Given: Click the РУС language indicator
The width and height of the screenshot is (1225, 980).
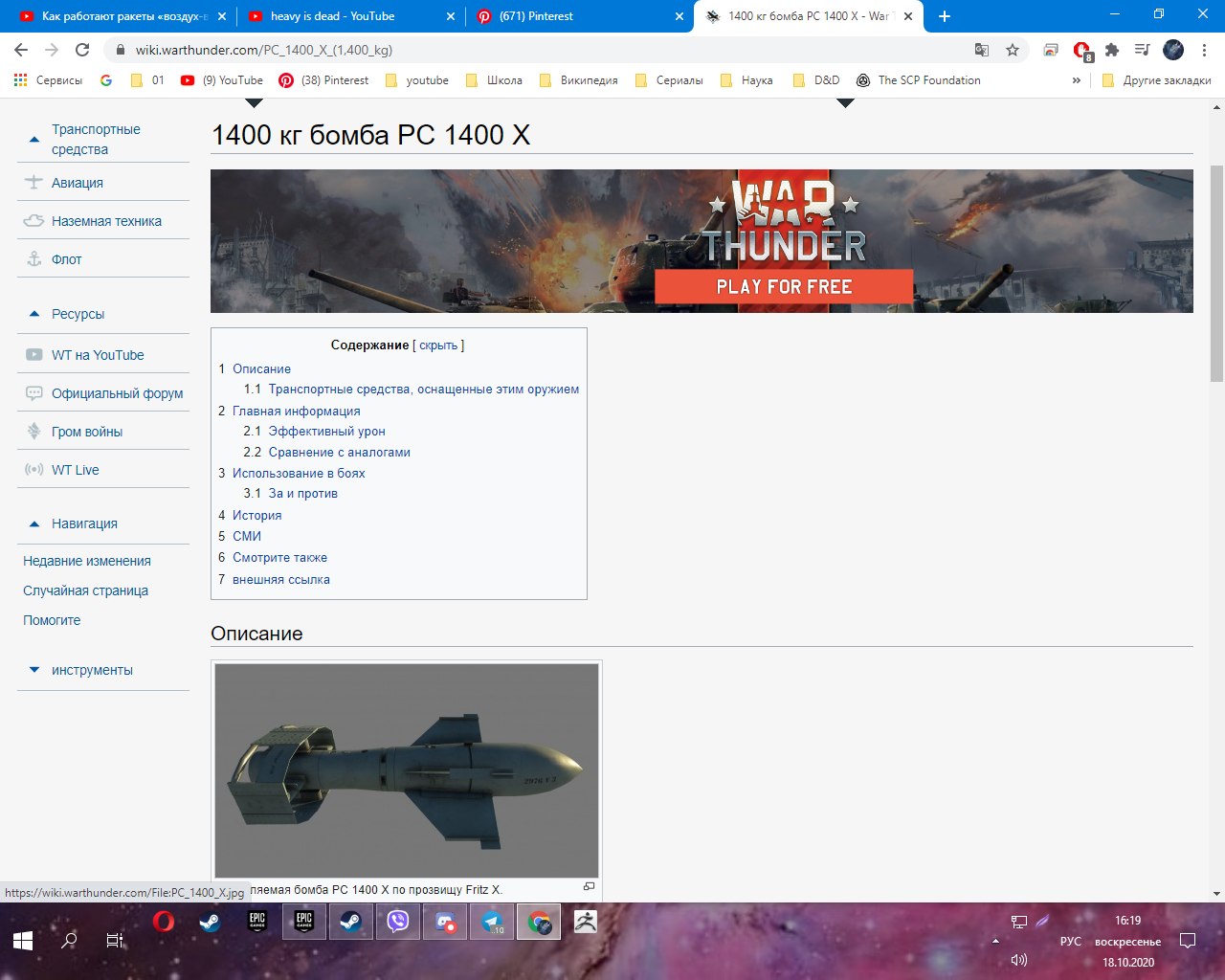Looking at the screenshot, I should 1071,941.
